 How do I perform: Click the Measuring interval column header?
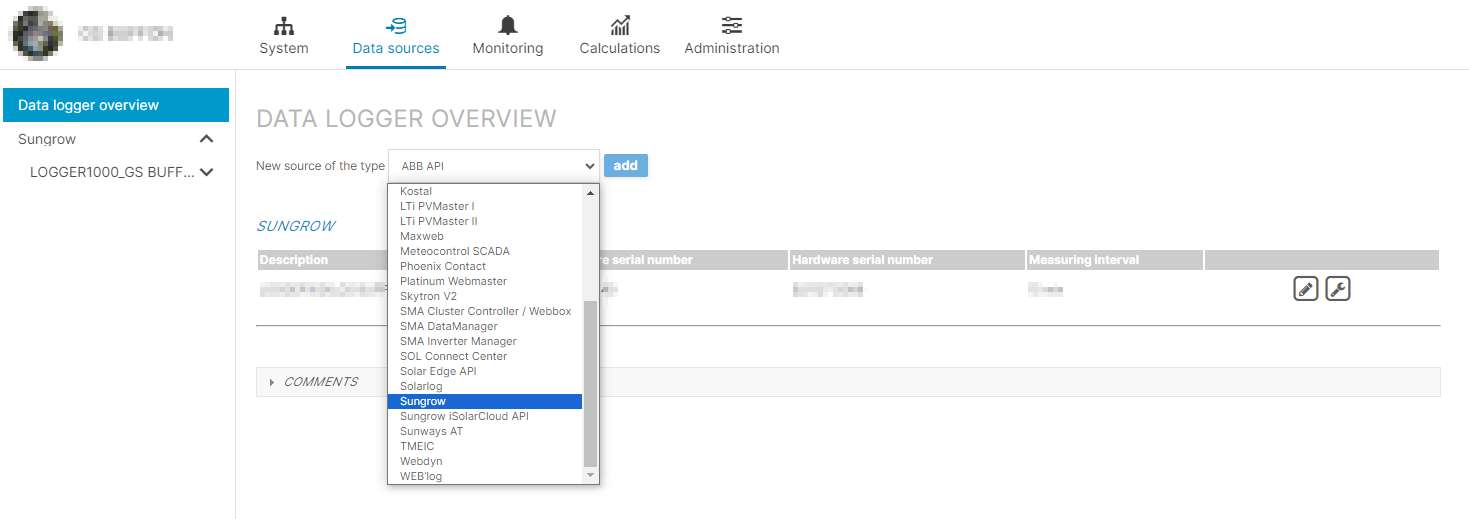(x=1114, y=260)
